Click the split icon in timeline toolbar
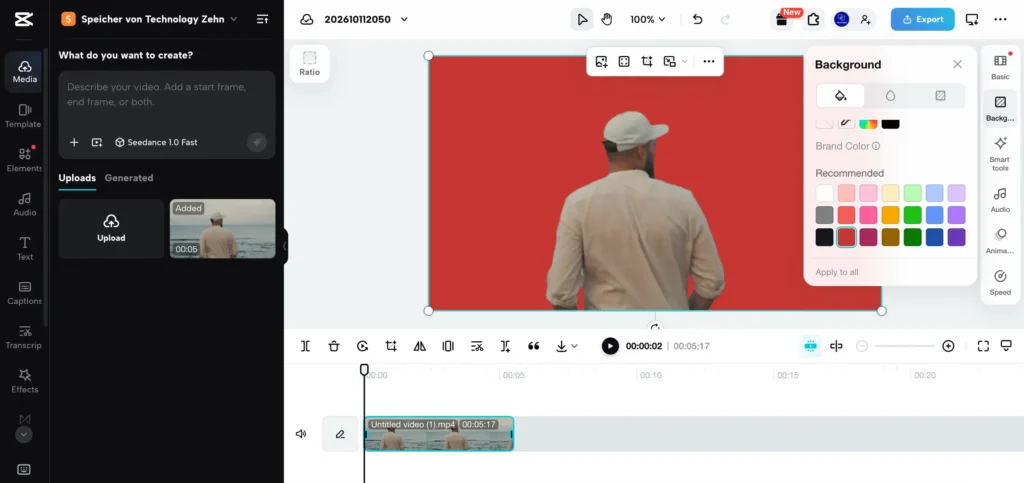The image size is (1024, 483). [x=306, y=346]
